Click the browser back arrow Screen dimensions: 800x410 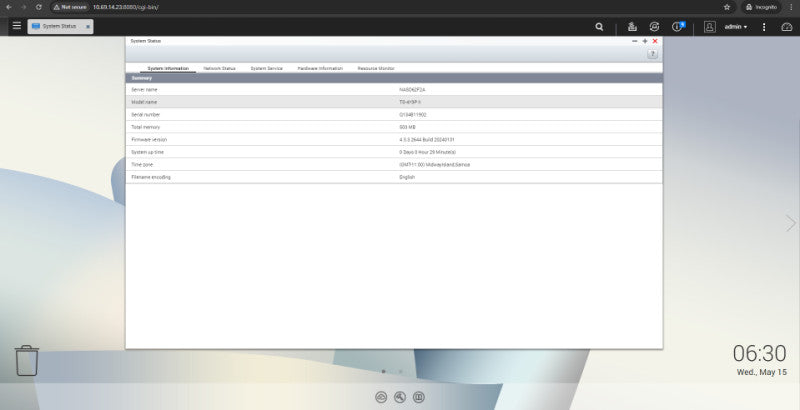coord(9,7)
